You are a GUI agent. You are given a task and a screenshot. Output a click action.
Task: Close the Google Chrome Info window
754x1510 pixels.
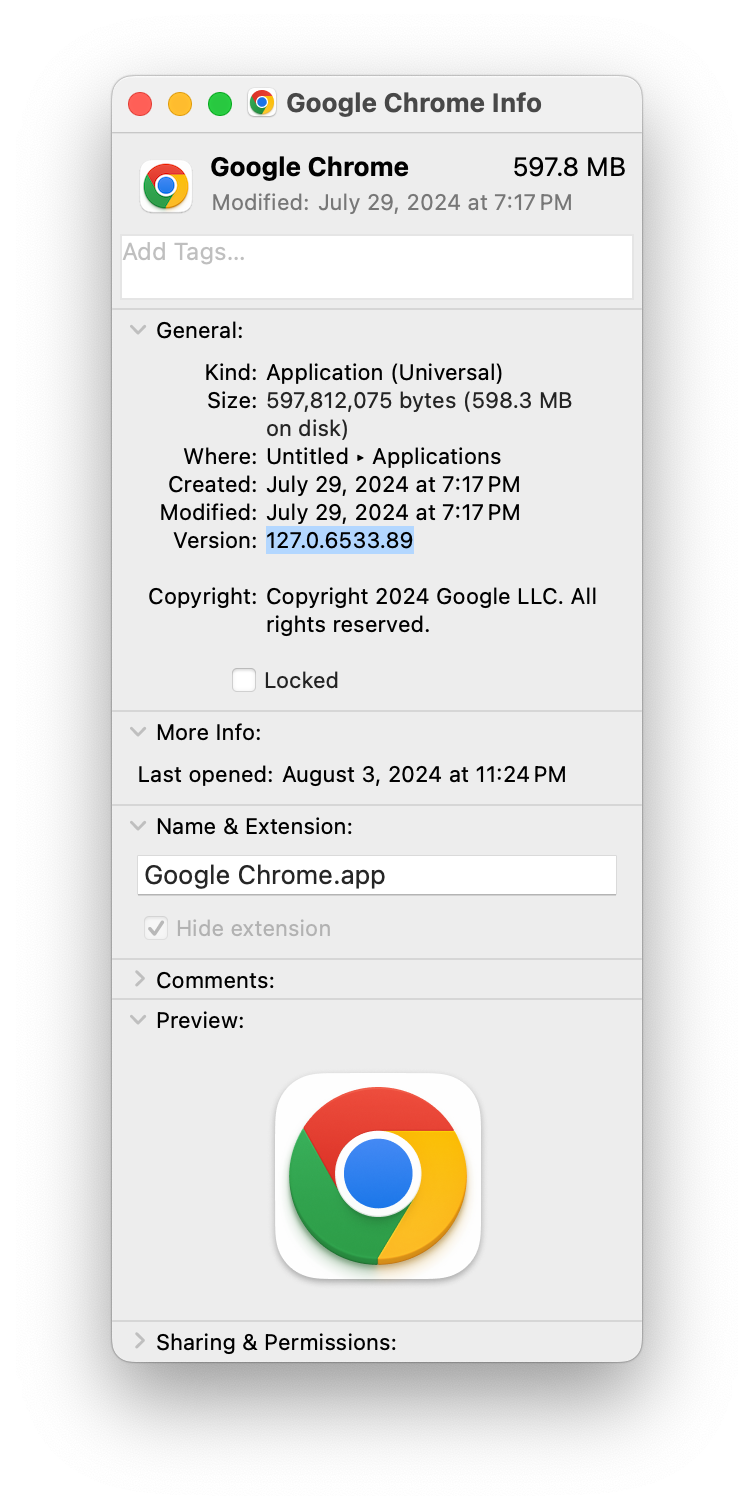click(x=140, y=103)
